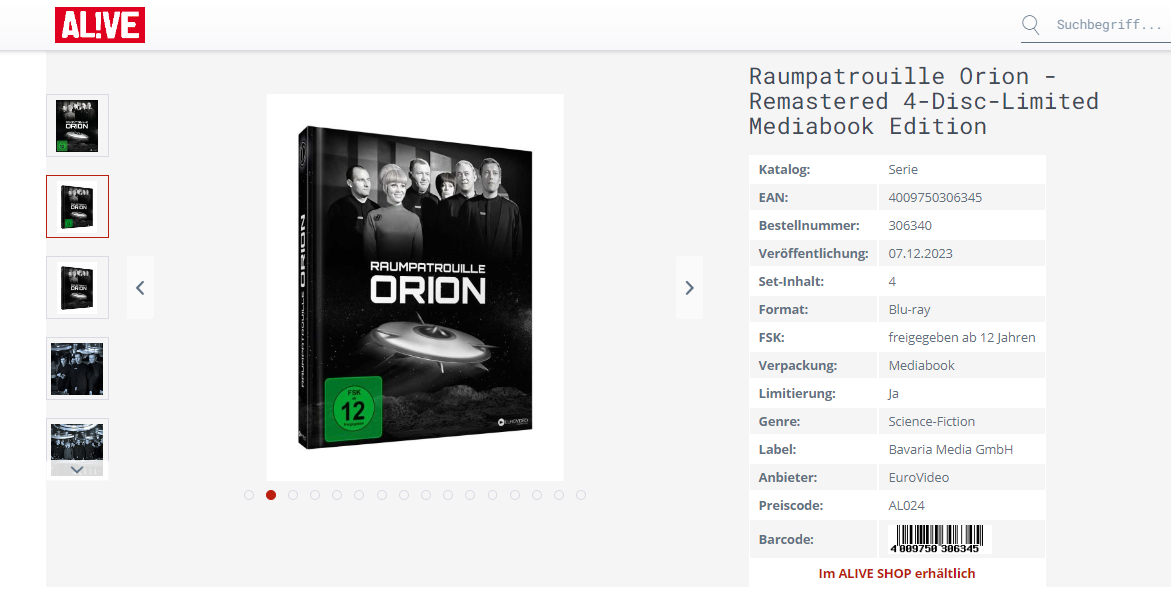Go to the previous product image arrow
Viewport: 1171px width, 592px height.
(140, 287)
